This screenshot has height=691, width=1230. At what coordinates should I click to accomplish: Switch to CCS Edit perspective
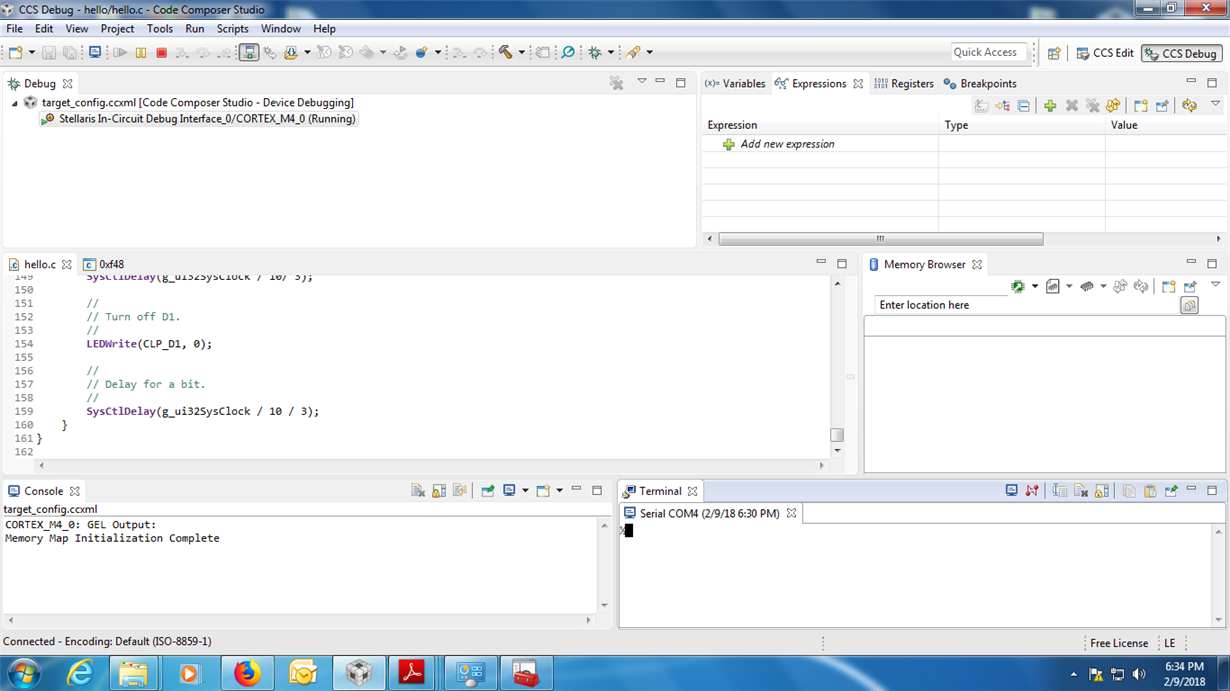(x=1105, y=53)
